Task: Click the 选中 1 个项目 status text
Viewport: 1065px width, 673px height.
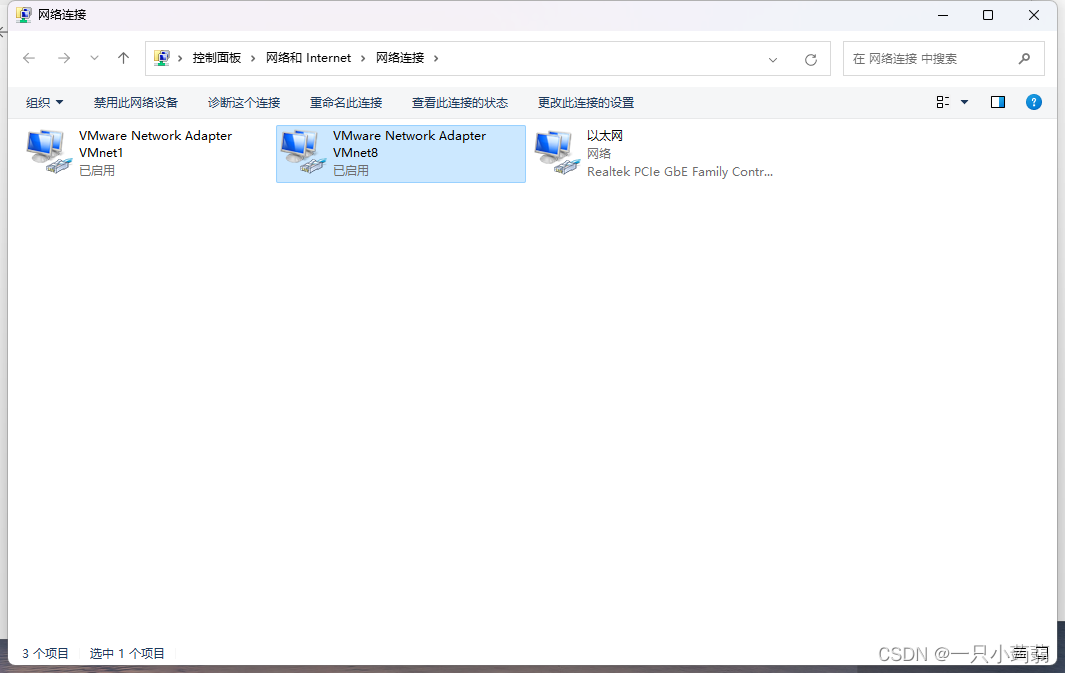Action: (127, 653)
